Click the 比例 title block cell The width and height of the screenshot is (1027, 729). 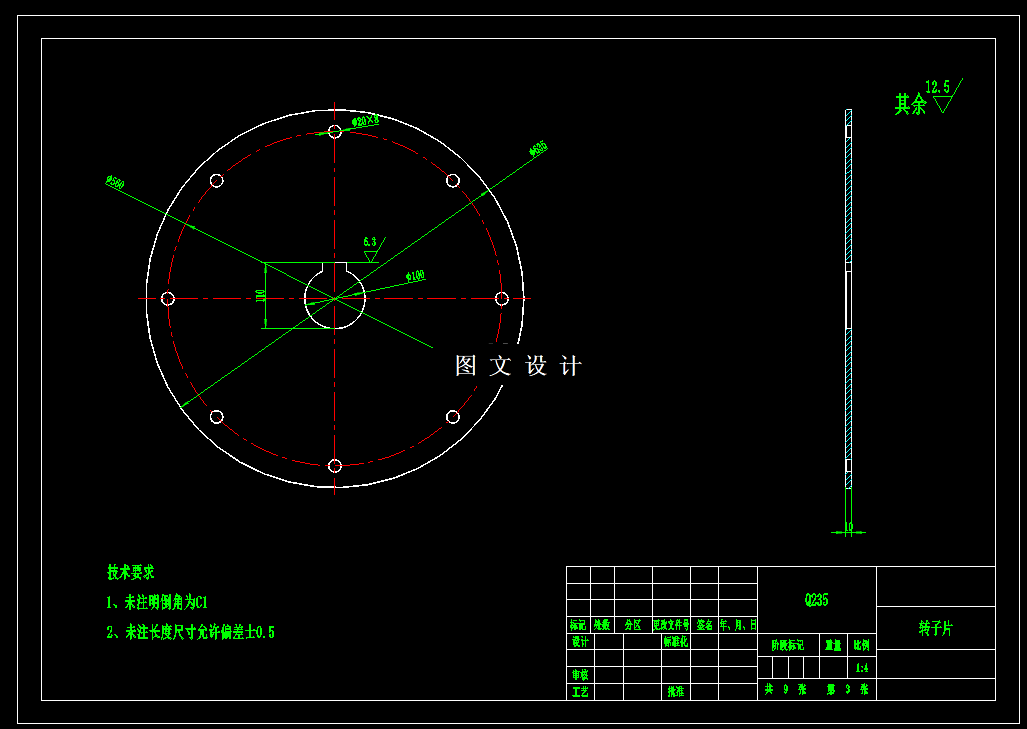pos(862,645)
